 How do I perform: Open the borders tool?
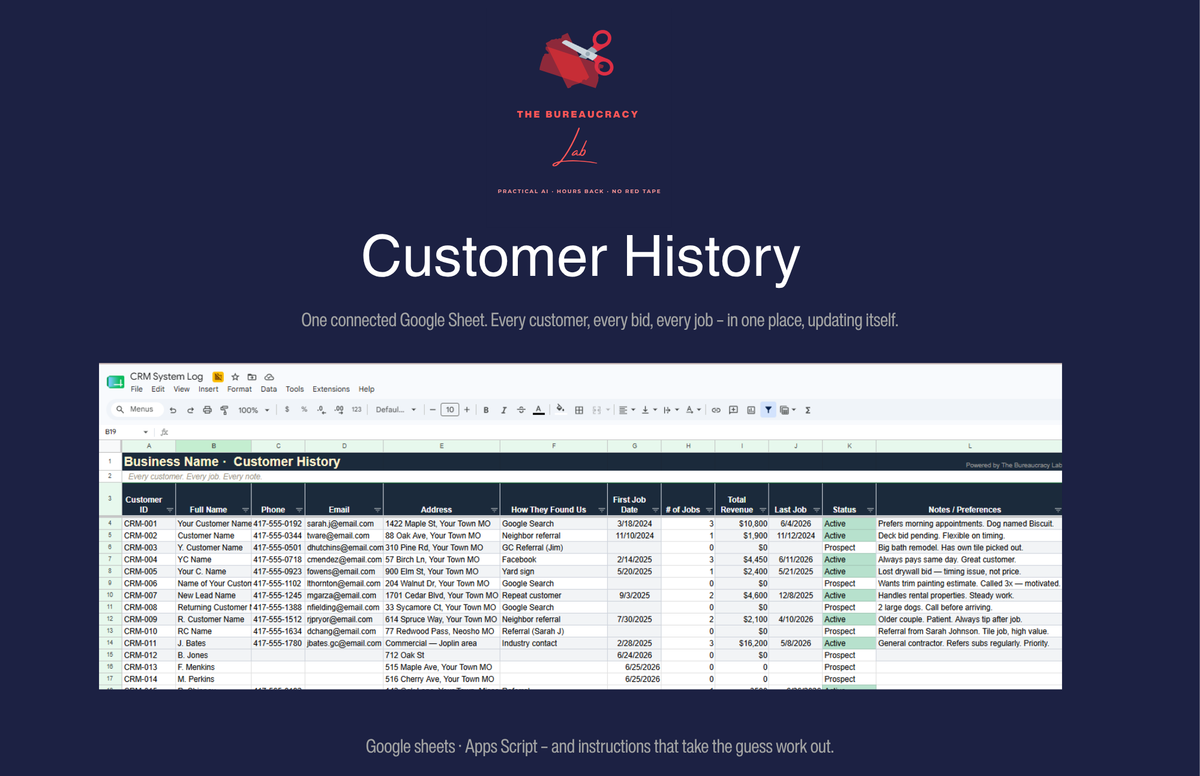pyautogui.click(x=579, y=410)
